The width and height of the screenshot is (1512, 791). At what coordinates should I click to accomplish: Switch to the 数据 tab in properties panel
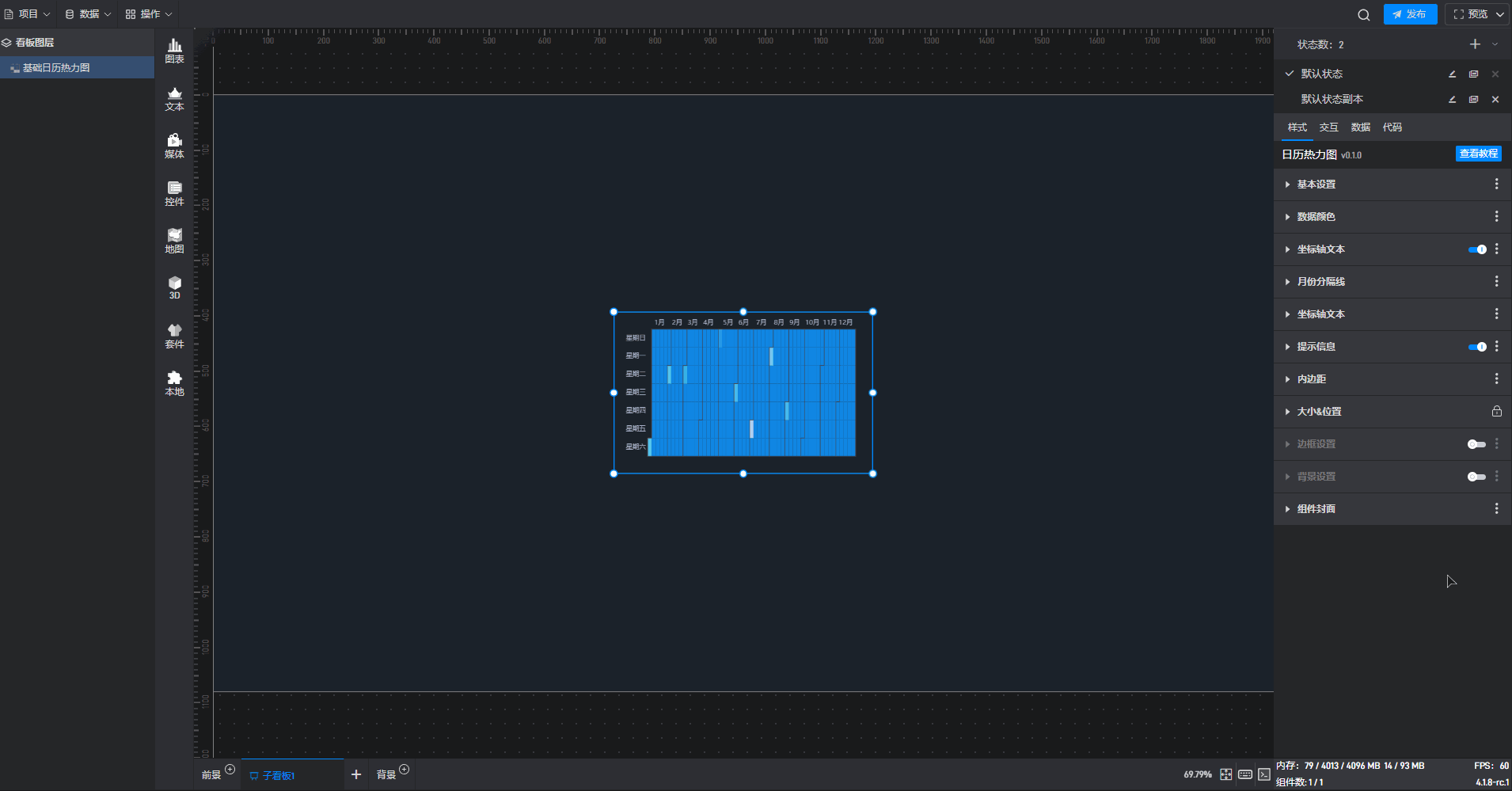1361,127
